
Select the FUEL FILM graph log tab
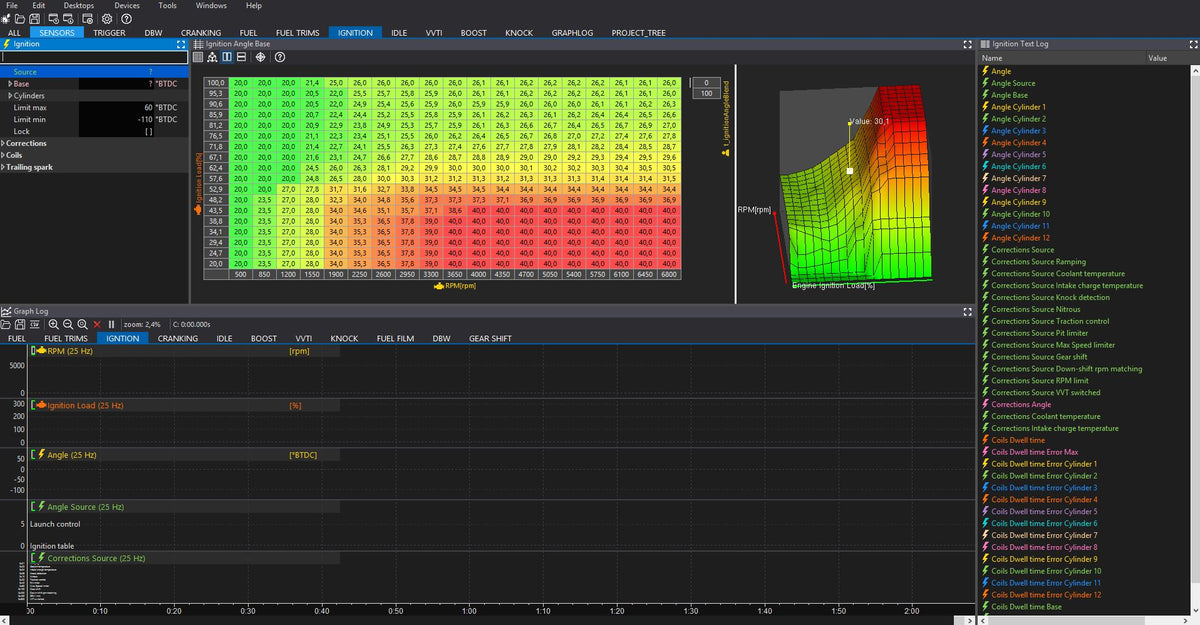pos(395,339)
